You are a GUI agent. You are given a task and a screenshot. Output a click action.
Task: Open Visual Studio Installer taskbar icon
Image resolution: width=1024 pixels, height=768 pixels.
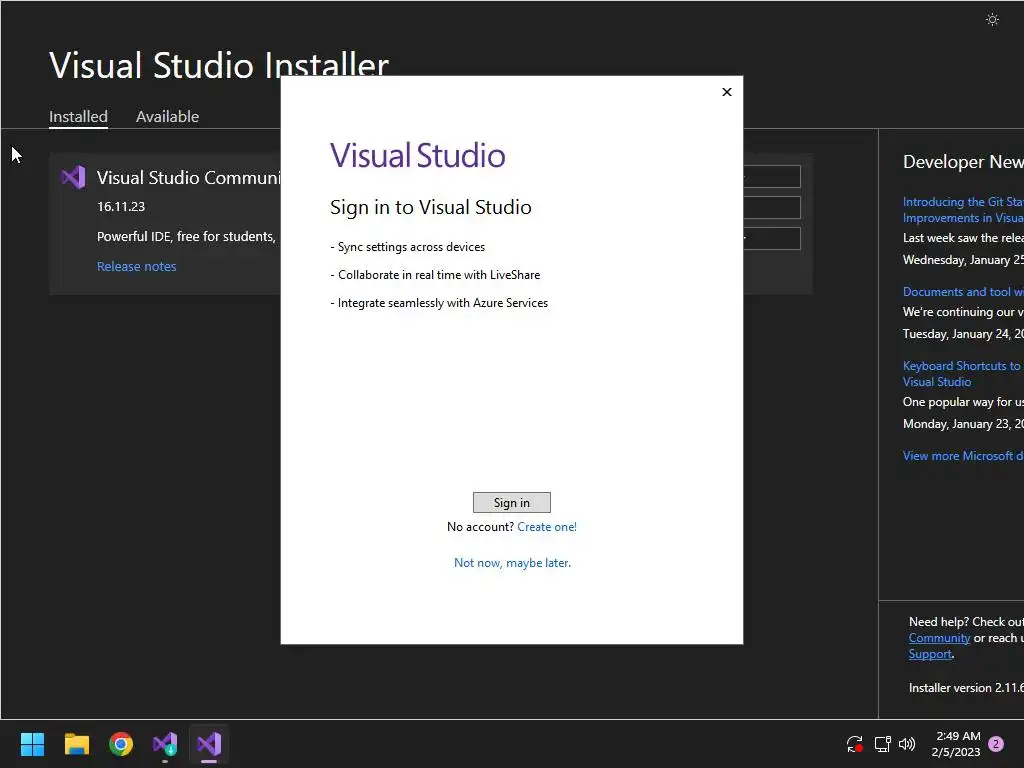[165, 744]
